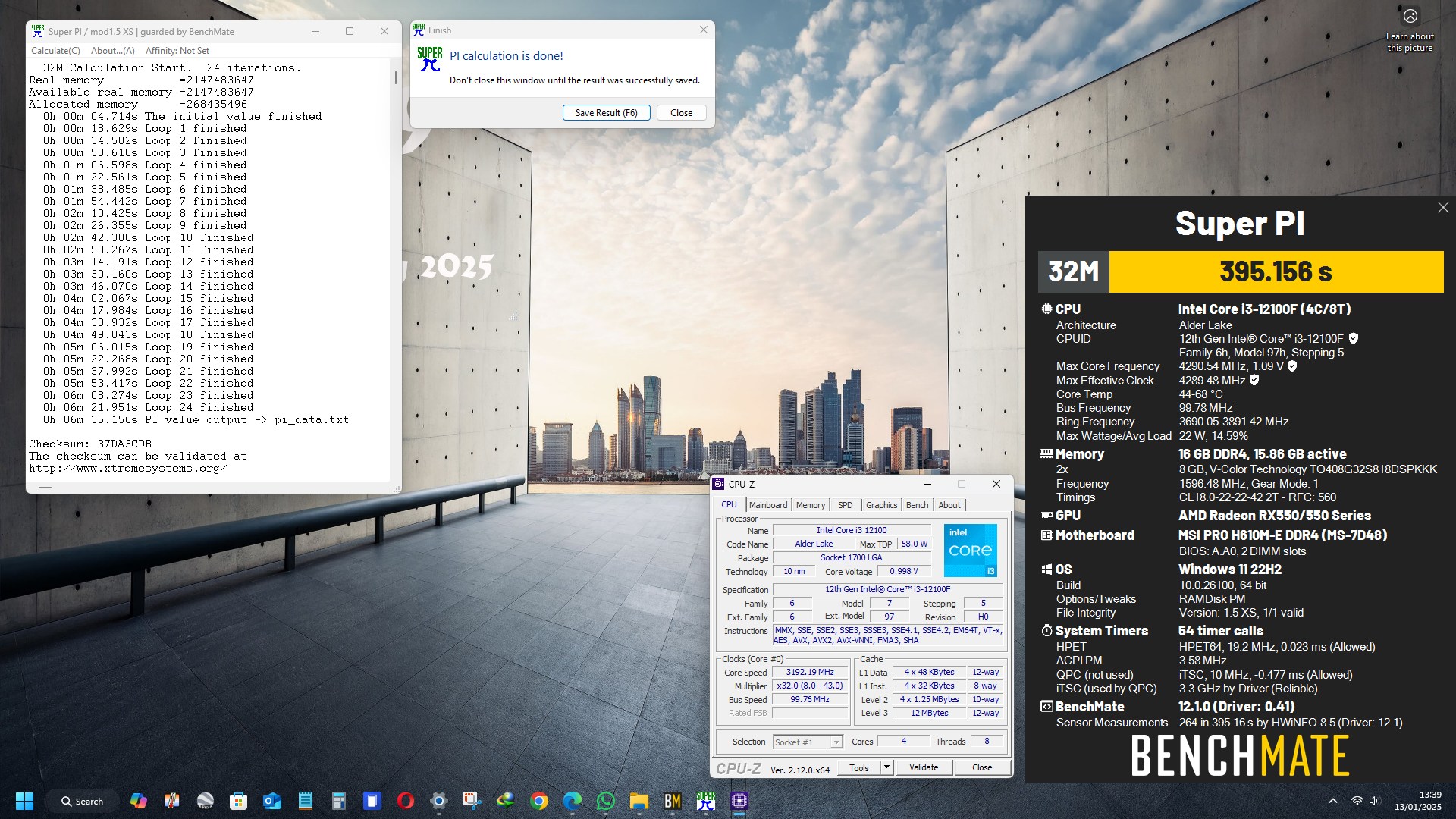This screenshot has width=1456, height=819.
Task: Switch to About tab in CPU-Z
Action: 949,505
